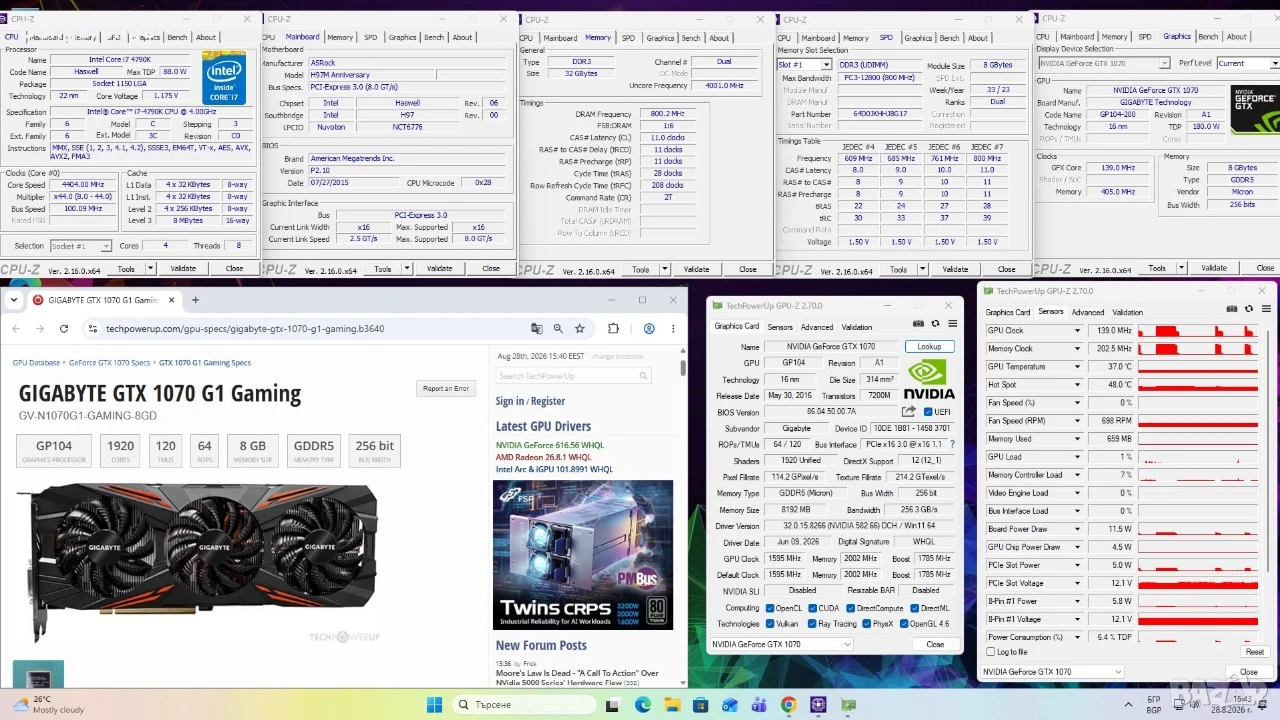Click the new tab plus button
Image resolution: width=1280 pixels, height=720 pixels.
point(195,300)
